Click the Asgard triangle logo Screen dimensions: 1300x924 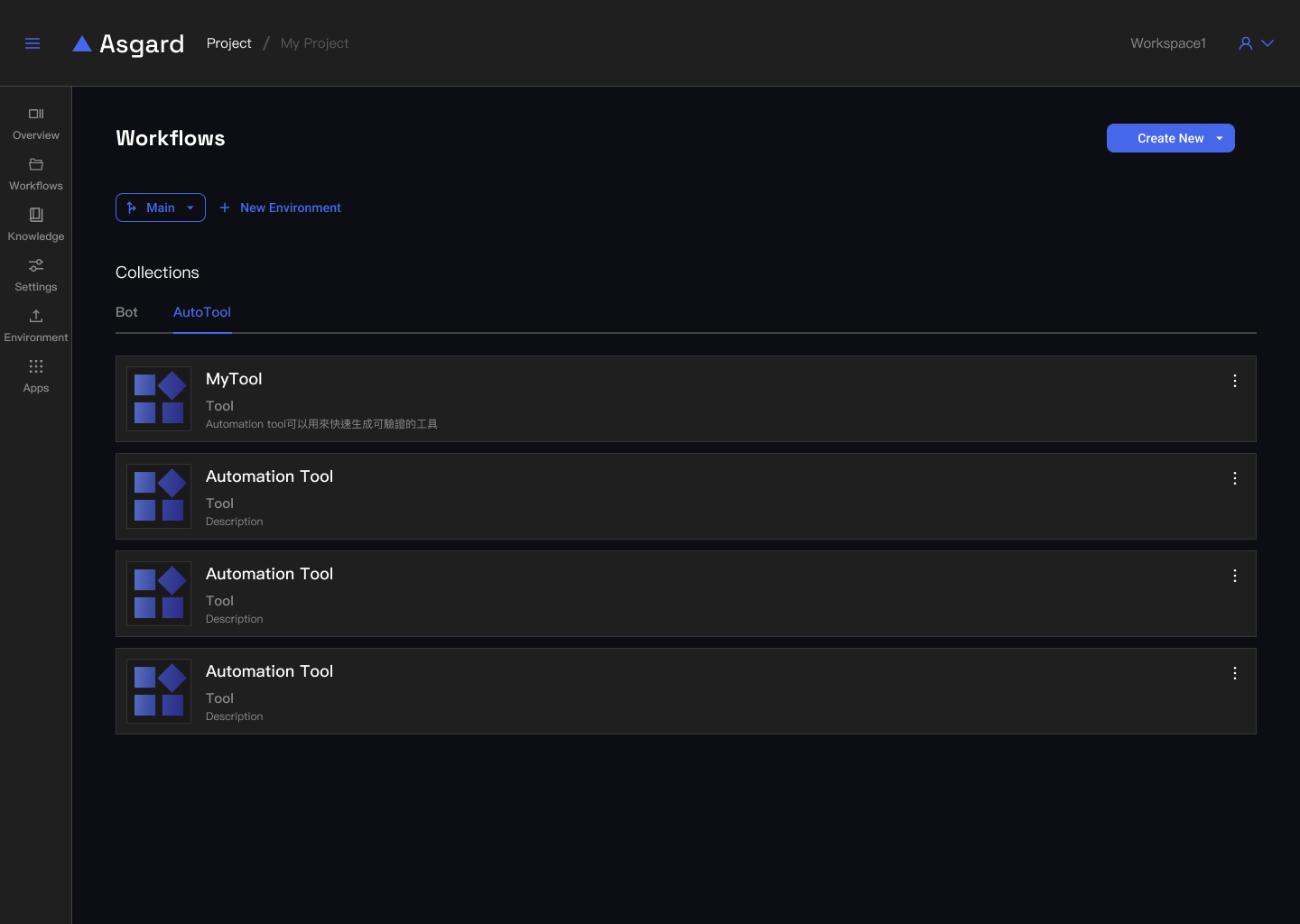[x=82, y=43]
